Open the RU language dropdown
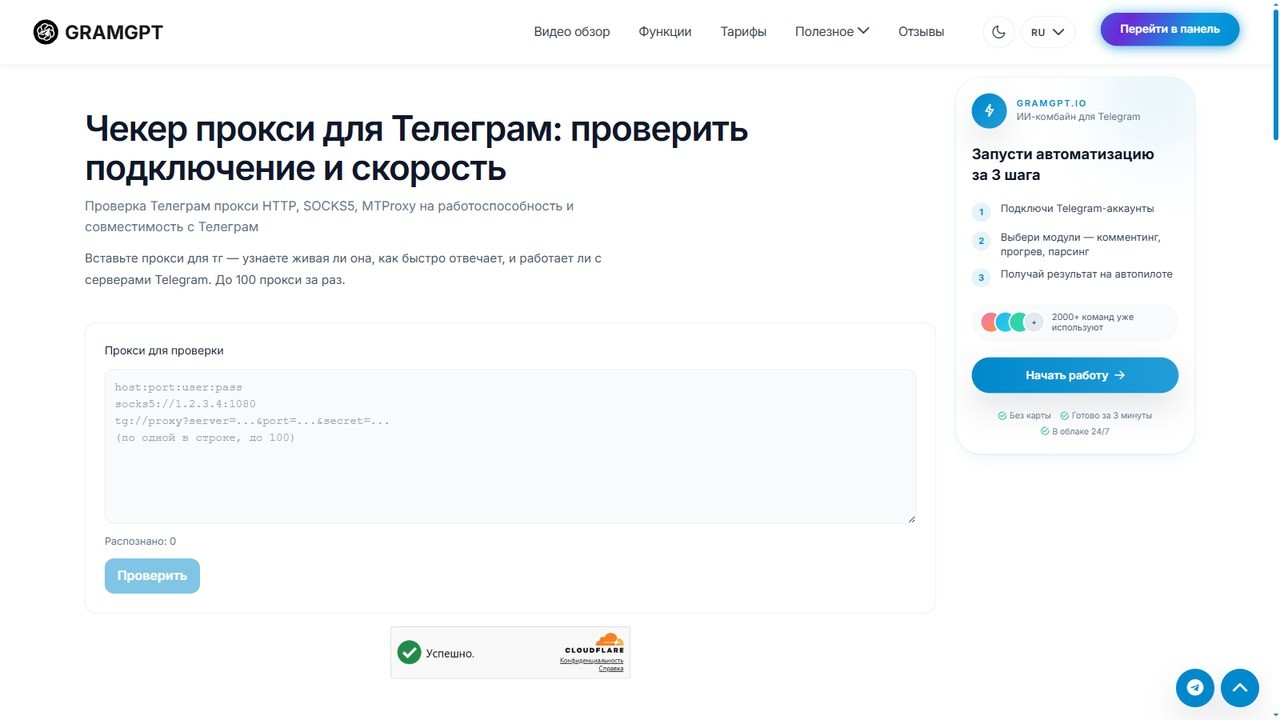Screen dimensions: 1280x720 (x=1048, y=32)
